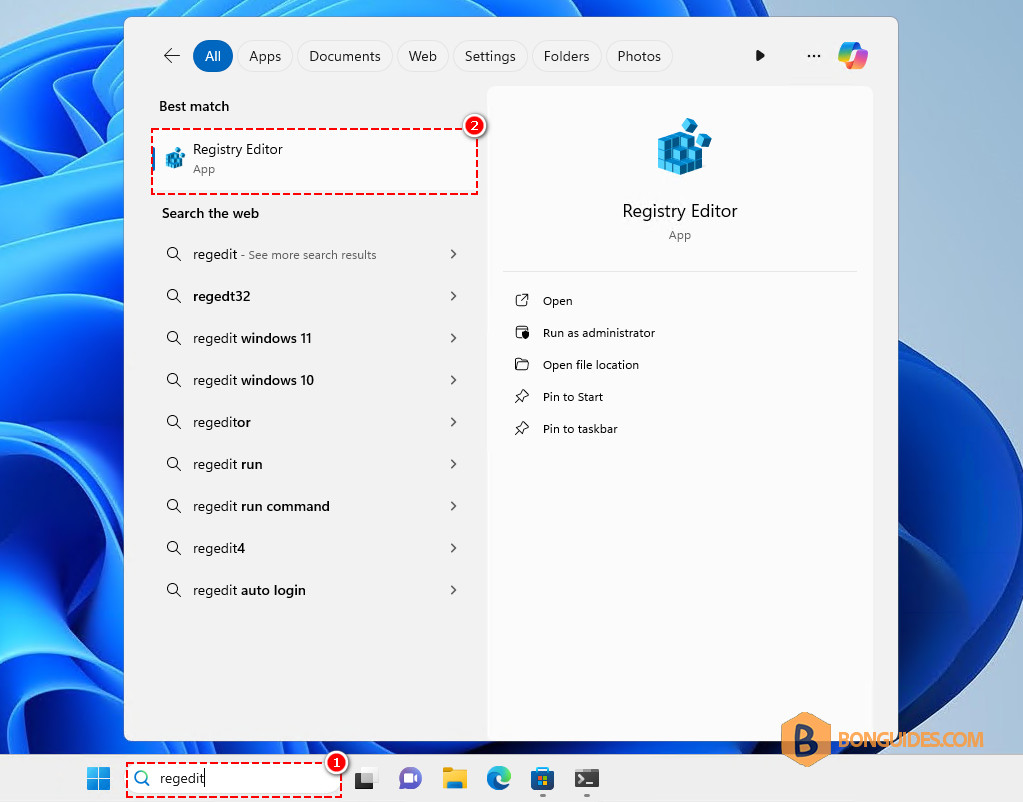Viewport: 1023px width, 802px height.
Task: Select 'regedit run' web suggestion text
Action: (227, 465)
